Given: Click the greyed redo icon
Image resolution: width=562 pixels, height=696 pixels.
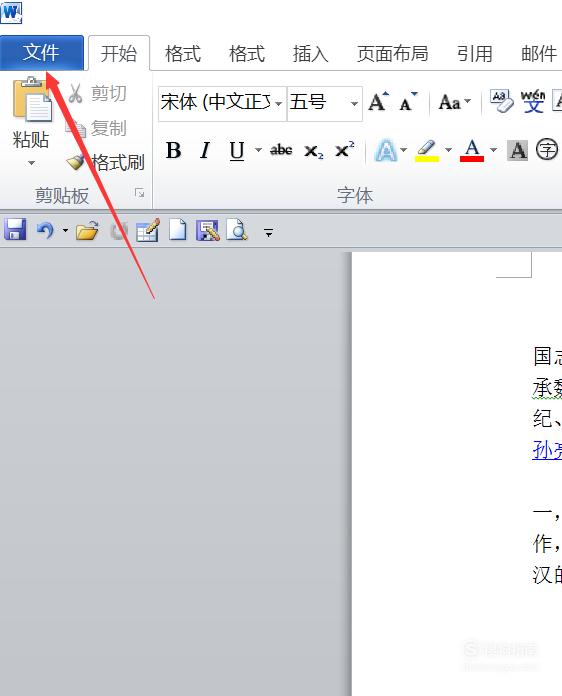Looking at the screenshot, I should point(118,231).
